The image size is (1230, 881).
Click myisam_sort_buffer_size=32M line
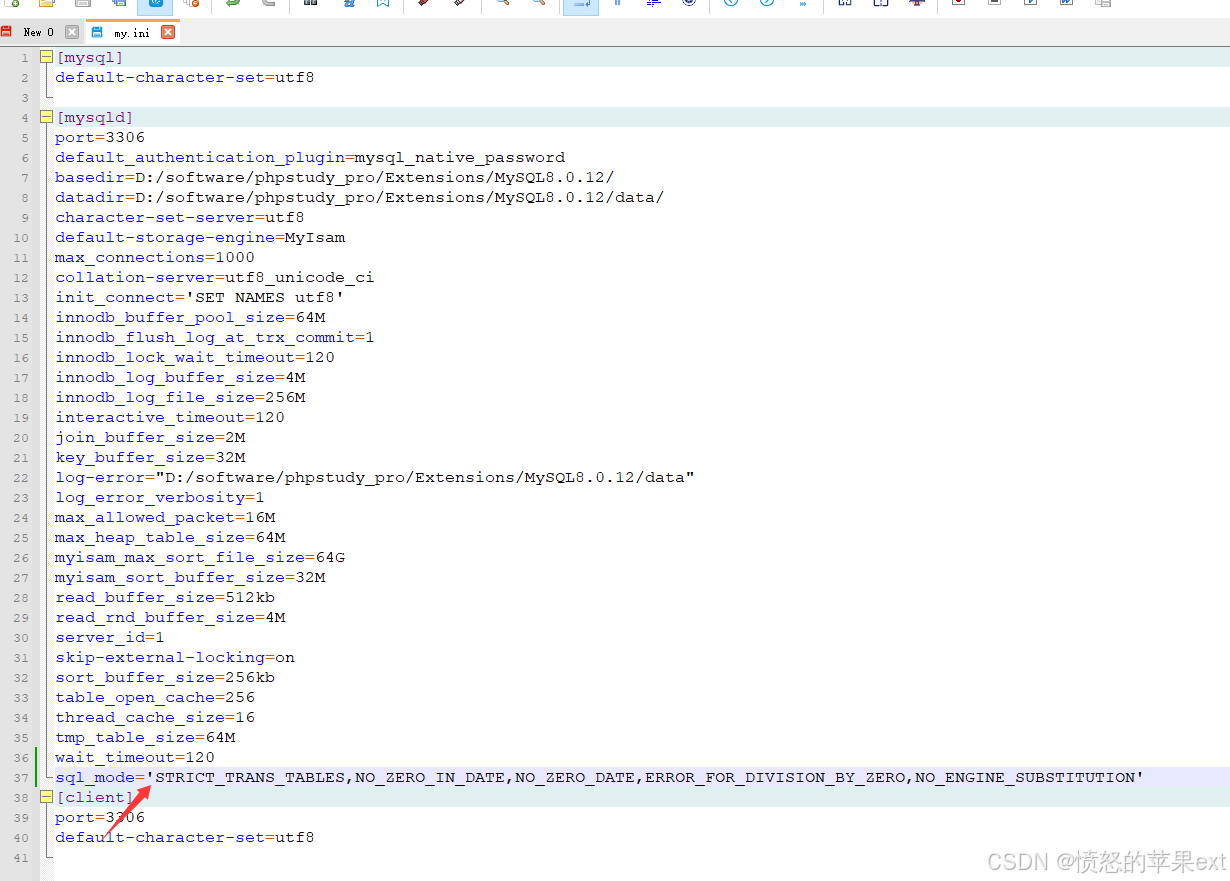(190, 577)
